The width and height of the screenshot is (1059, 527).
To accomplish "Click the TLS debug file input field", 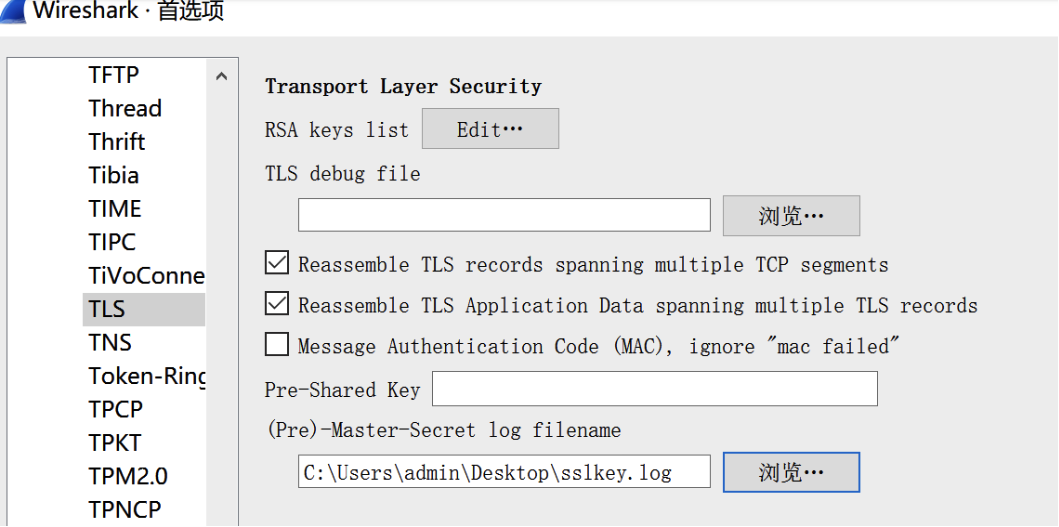I will pos(504,215).
